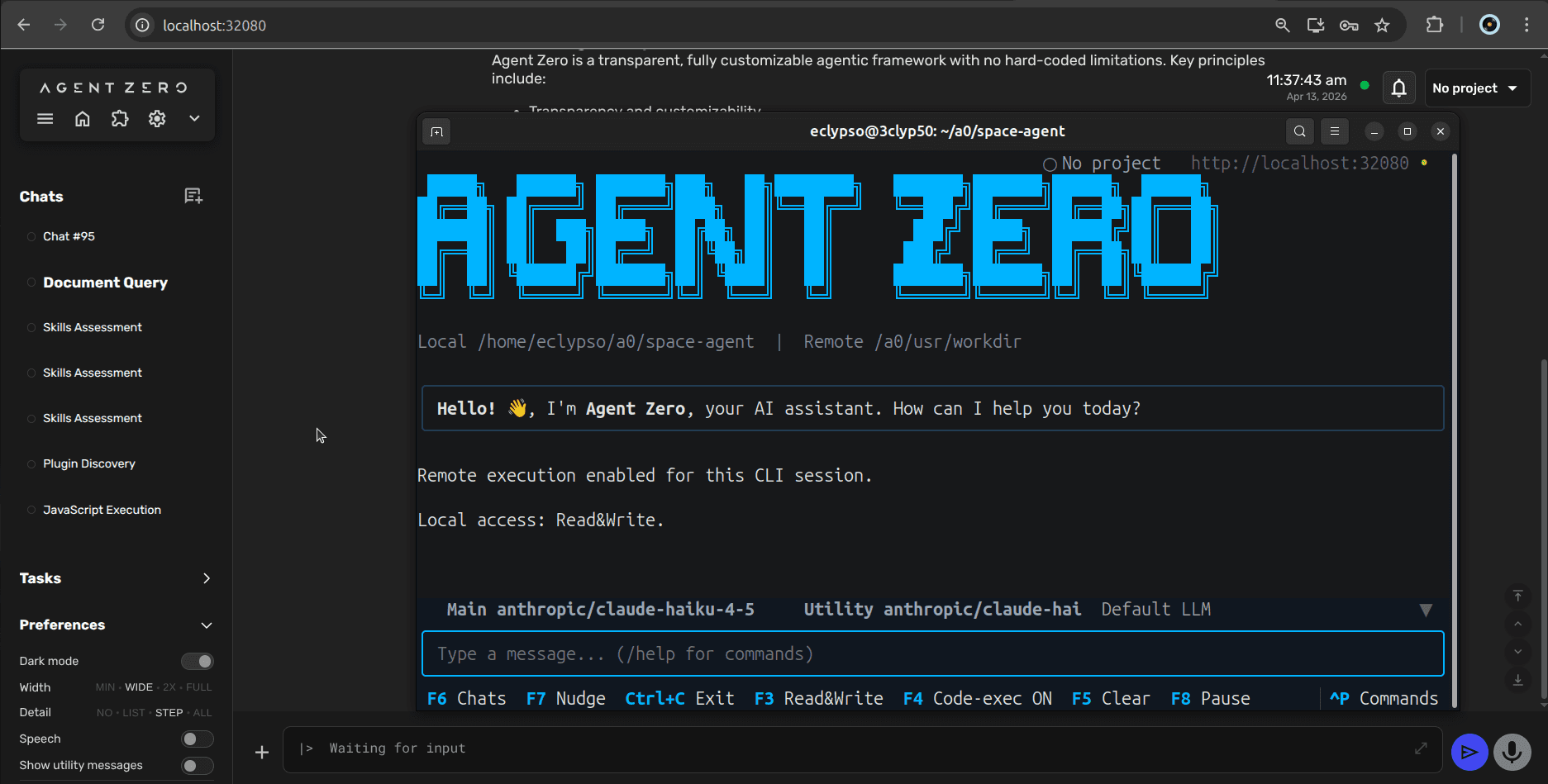Open browser extensions puzzle icon
This screenshot has width=1548, height=784.
[1435, 25]
